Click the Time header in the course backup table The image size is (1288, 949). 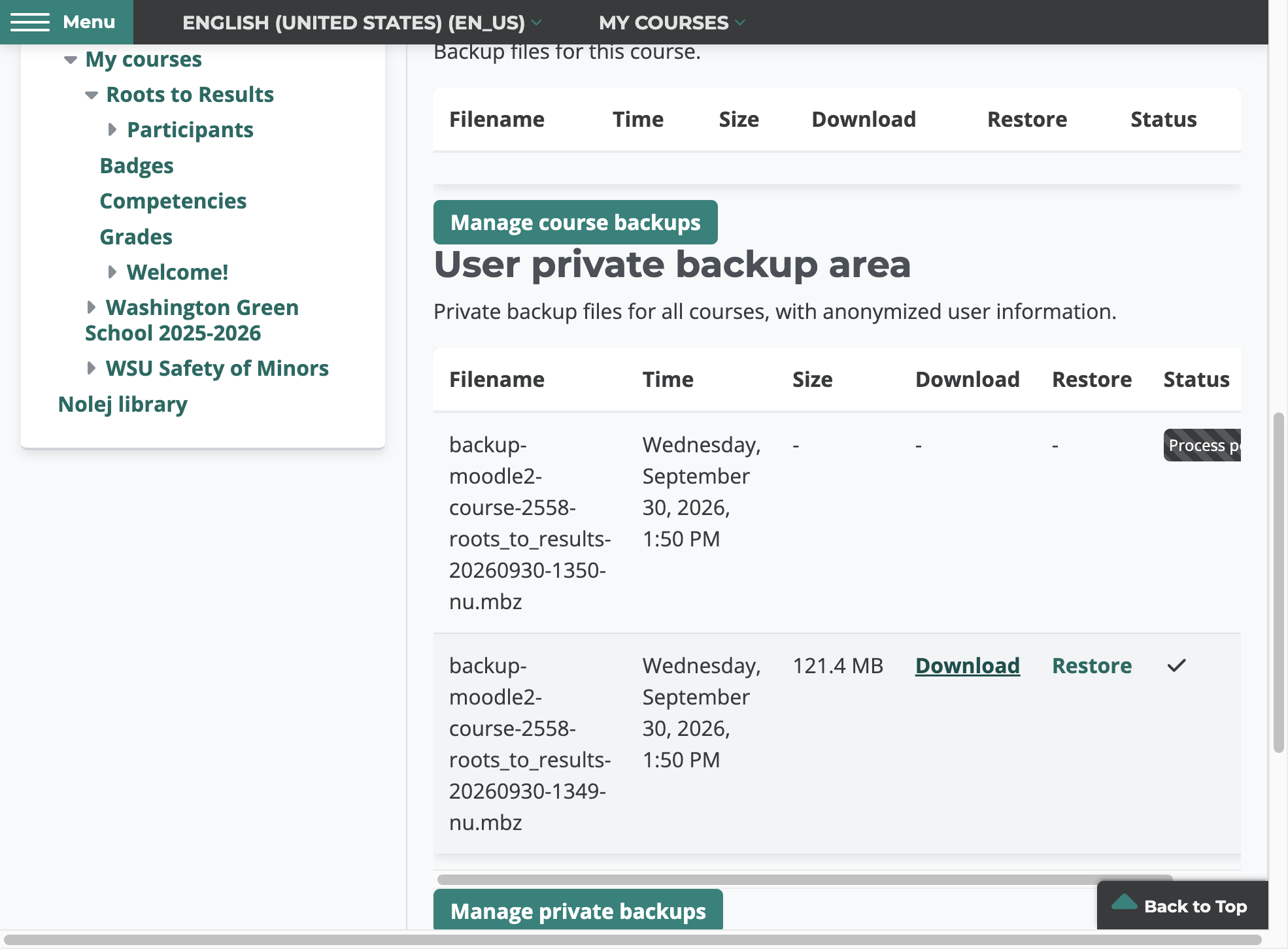coord(637,119)
